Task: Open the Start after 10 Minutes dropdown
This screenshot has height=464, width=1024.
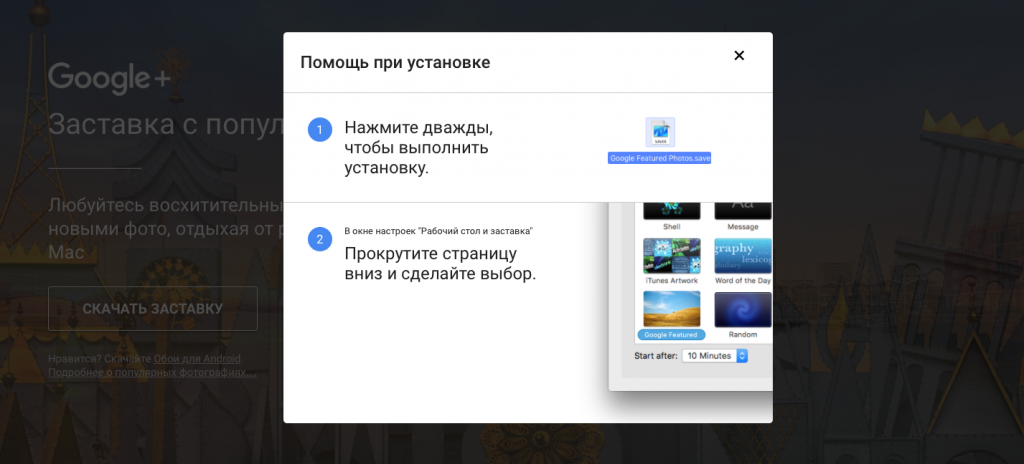Action: [x=714, y=356]
